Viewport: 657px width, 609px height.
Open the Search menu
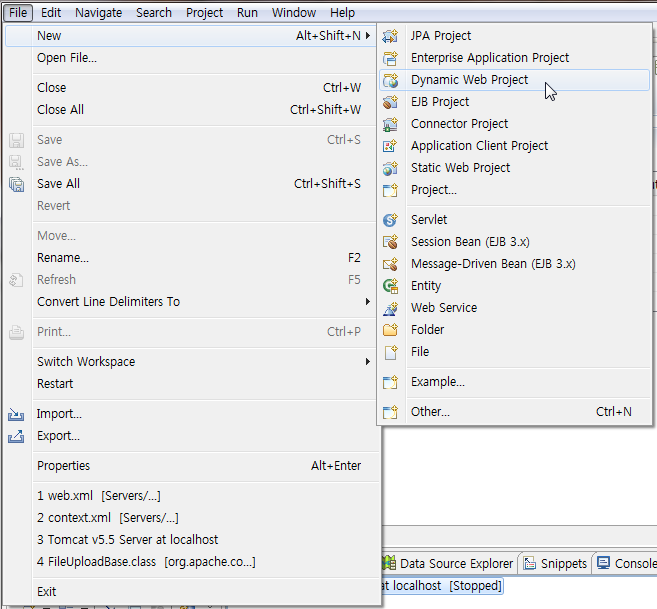coord(154,13)
